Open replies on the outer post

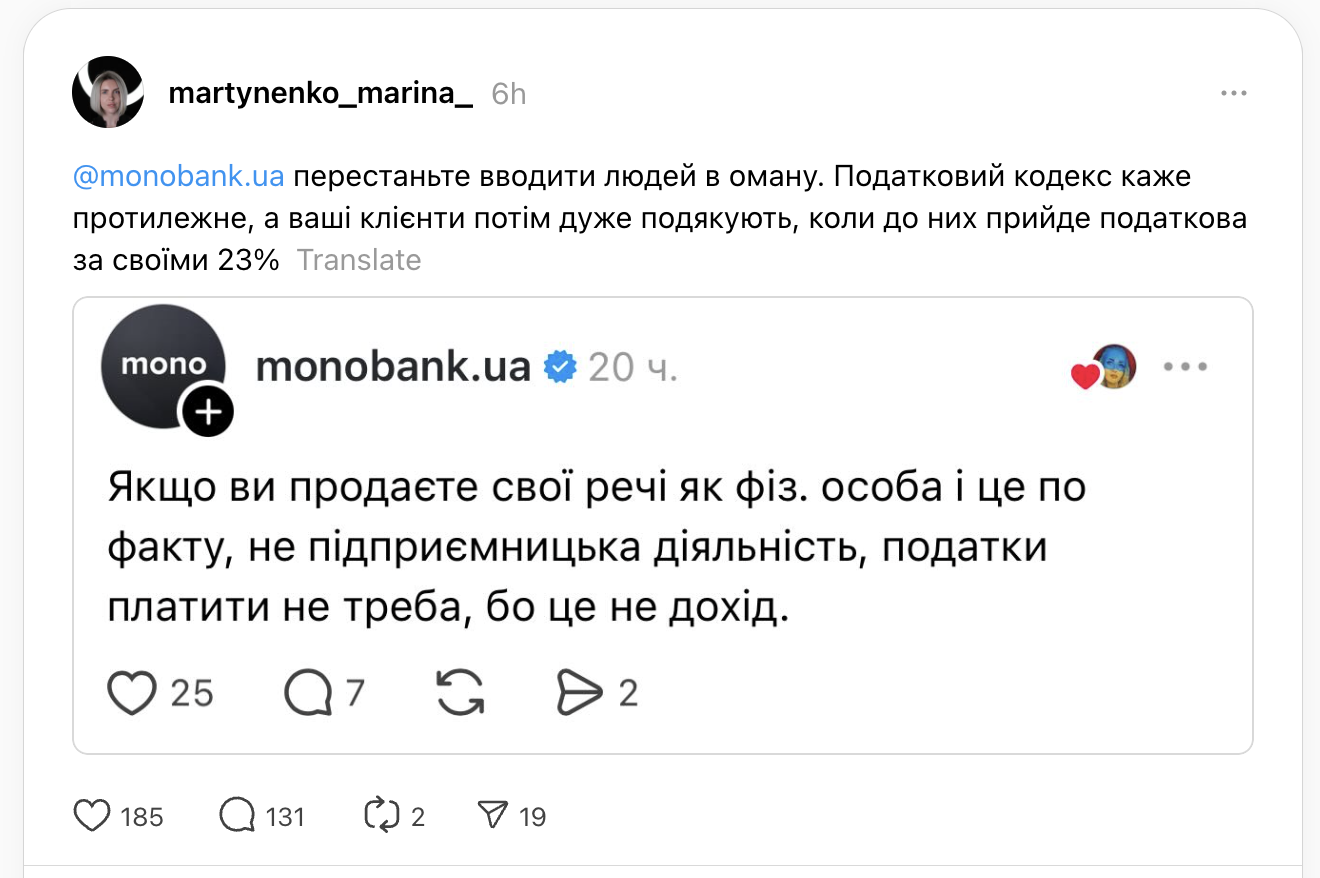(x=237, y=816)
